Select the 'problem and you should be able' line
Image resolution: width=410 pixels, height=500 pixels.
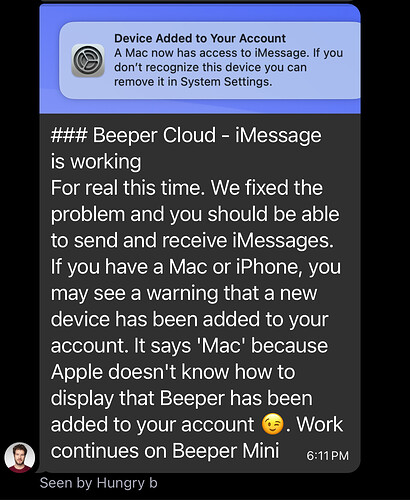click(x=195, y=214)
